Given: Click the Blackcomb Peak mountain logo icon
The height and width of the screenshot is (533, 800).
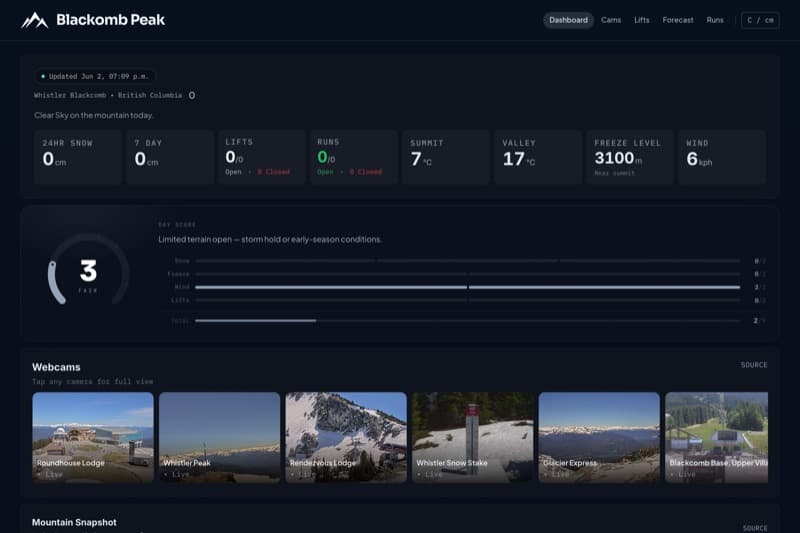Looking at the screenshot, I should coord(35,20).
